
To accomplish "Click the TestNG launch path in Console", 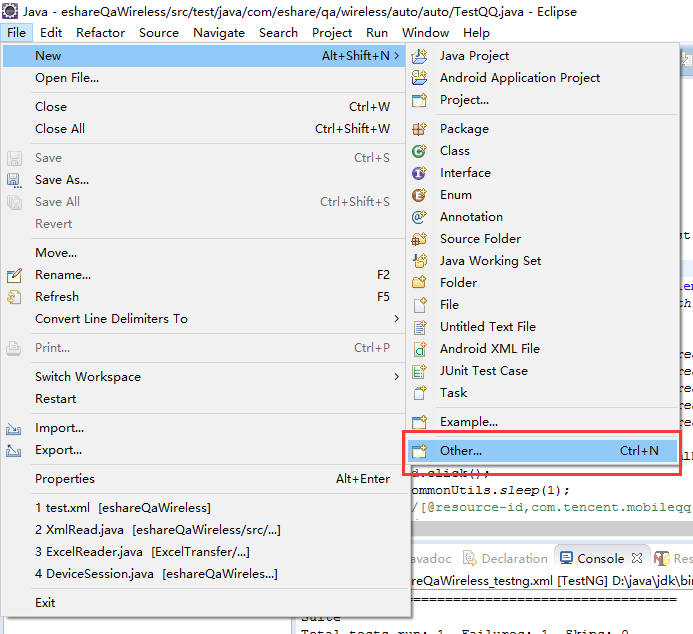I will click(x=552, y=581).
